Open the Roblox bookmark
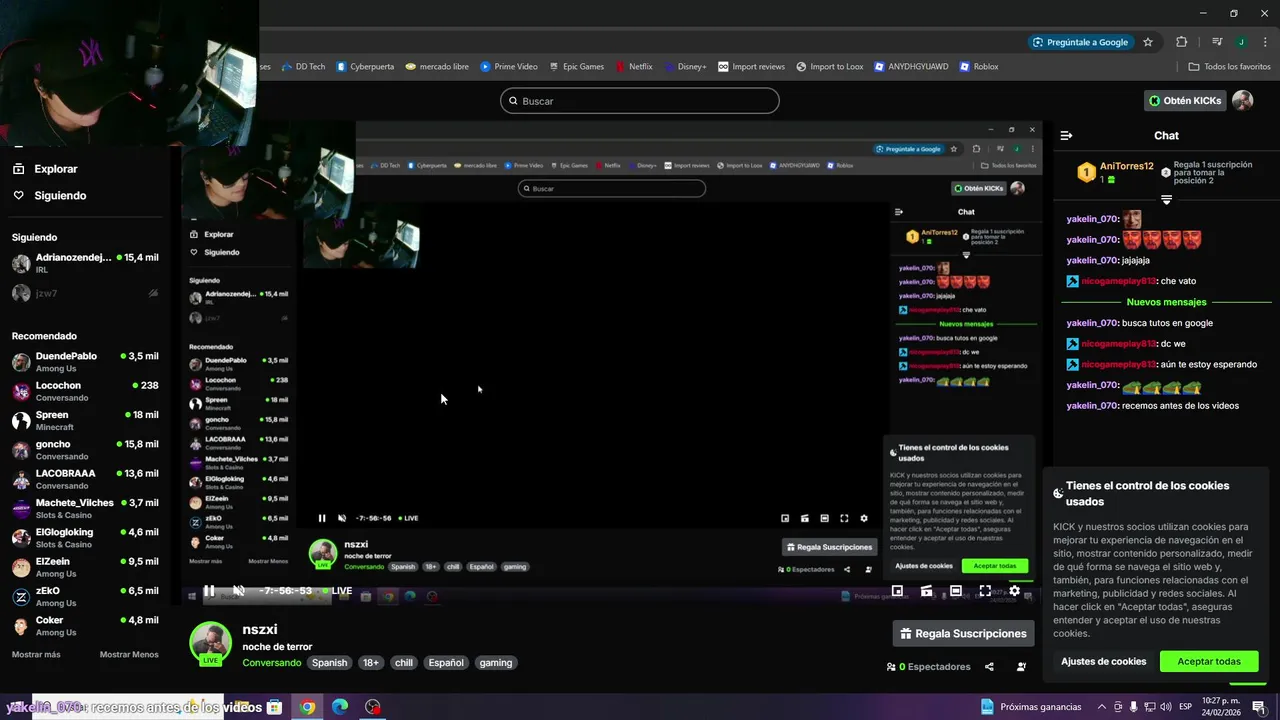 [x=979, y=67]
